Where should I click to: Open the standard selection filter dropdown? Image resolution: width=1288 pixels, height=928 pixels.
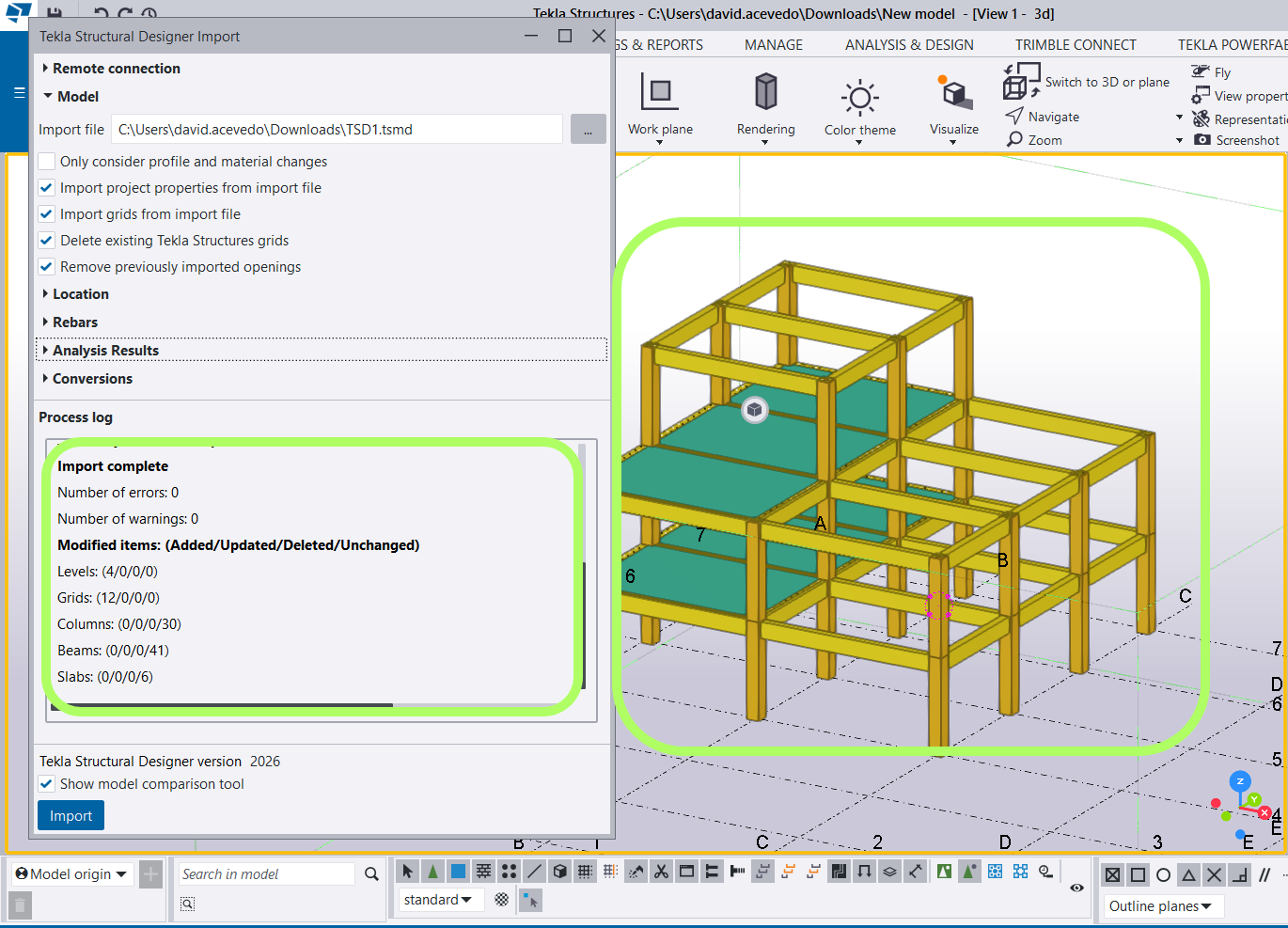(x=439, y=900)
